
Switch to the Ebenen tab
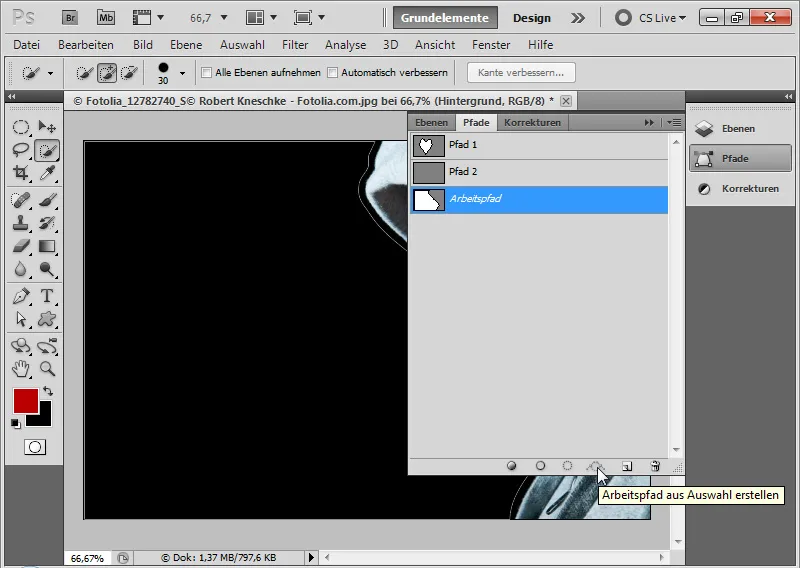pos(431,122)
